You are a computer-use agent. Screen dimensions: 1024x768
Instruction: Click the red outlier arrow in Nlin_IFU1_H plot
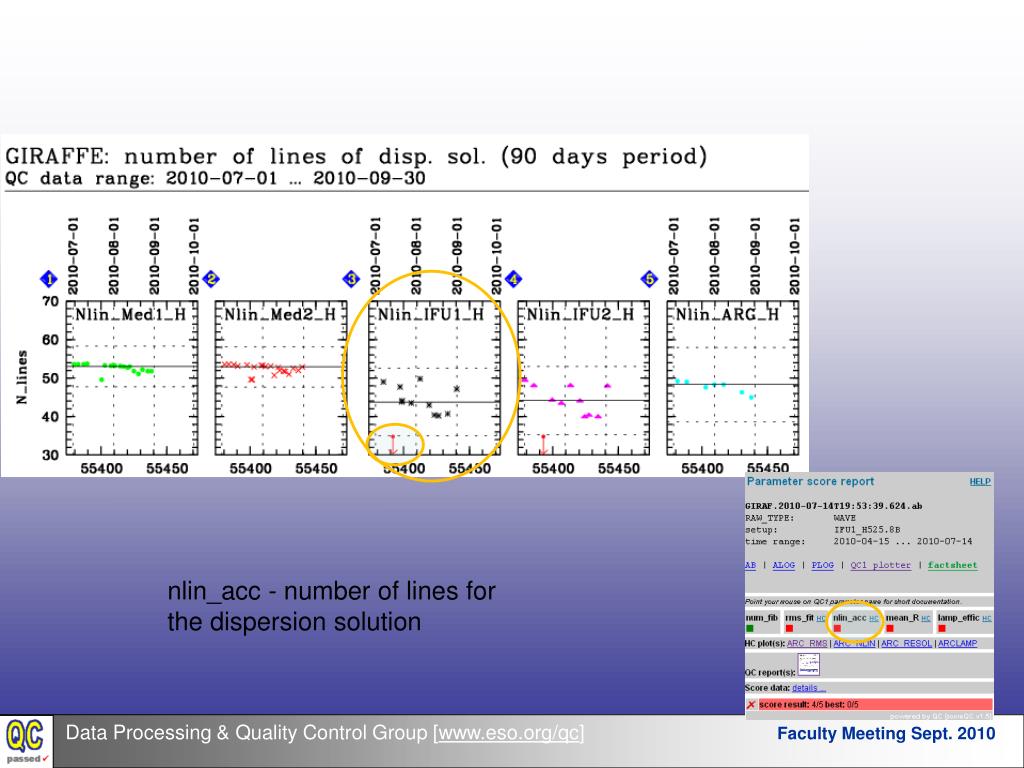[392, 445]
